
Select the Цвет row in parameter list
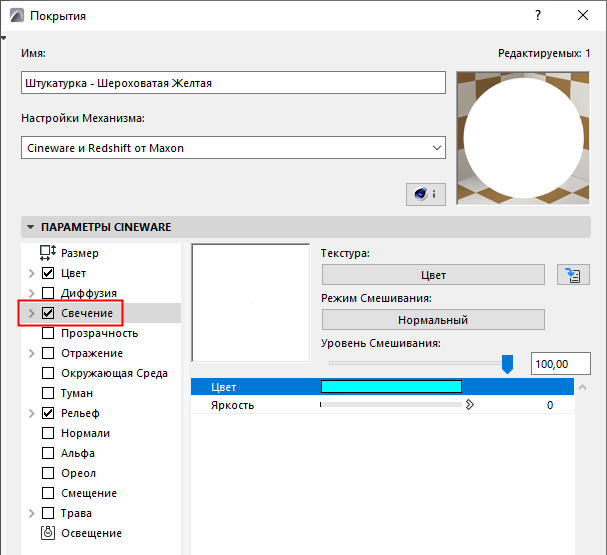tap(240, 386)
